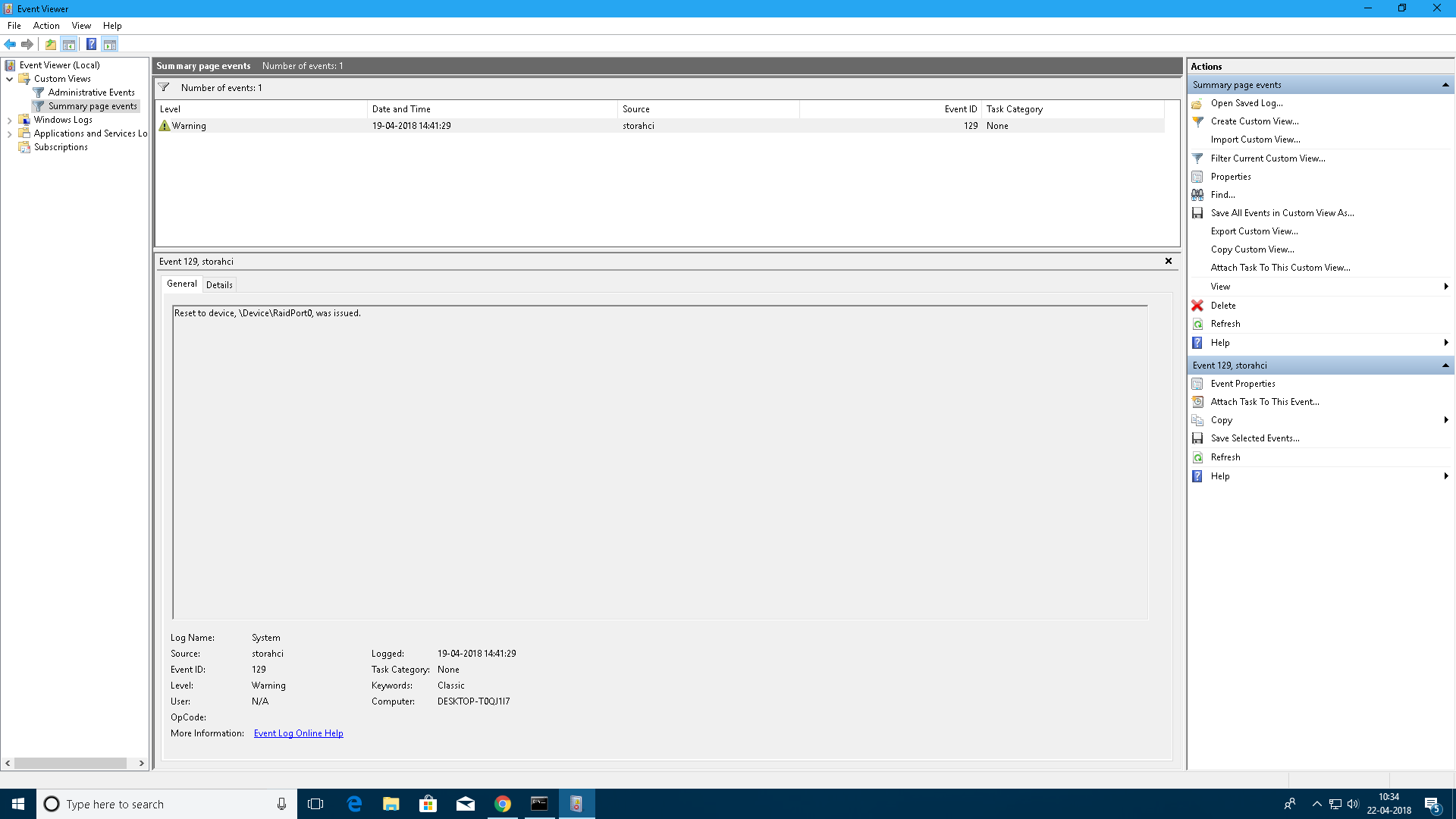
Task: Click the Help toolbar icon
Action: (x=91, y=44)
